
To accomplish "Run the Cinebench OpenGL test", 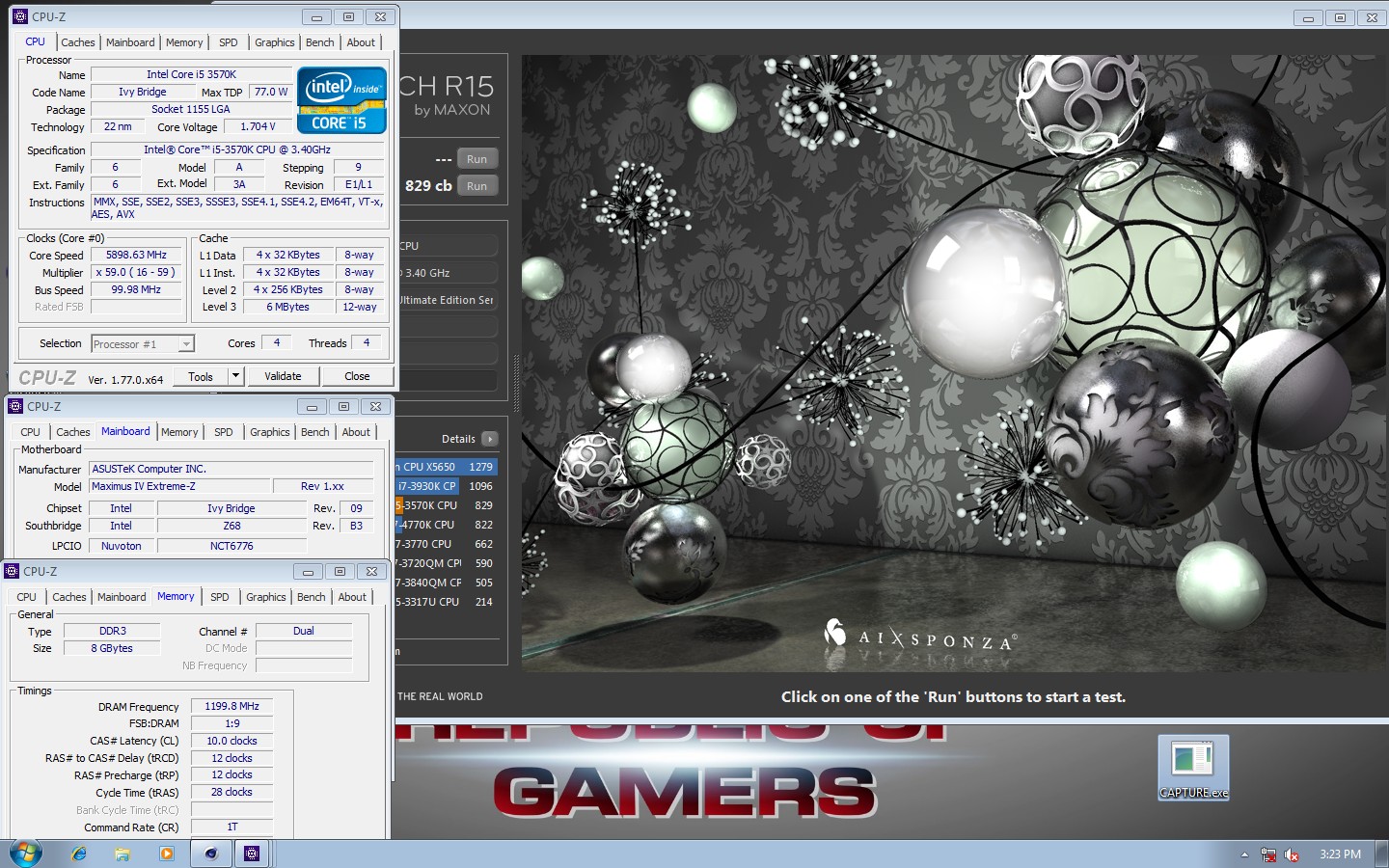I will point(477,159).
